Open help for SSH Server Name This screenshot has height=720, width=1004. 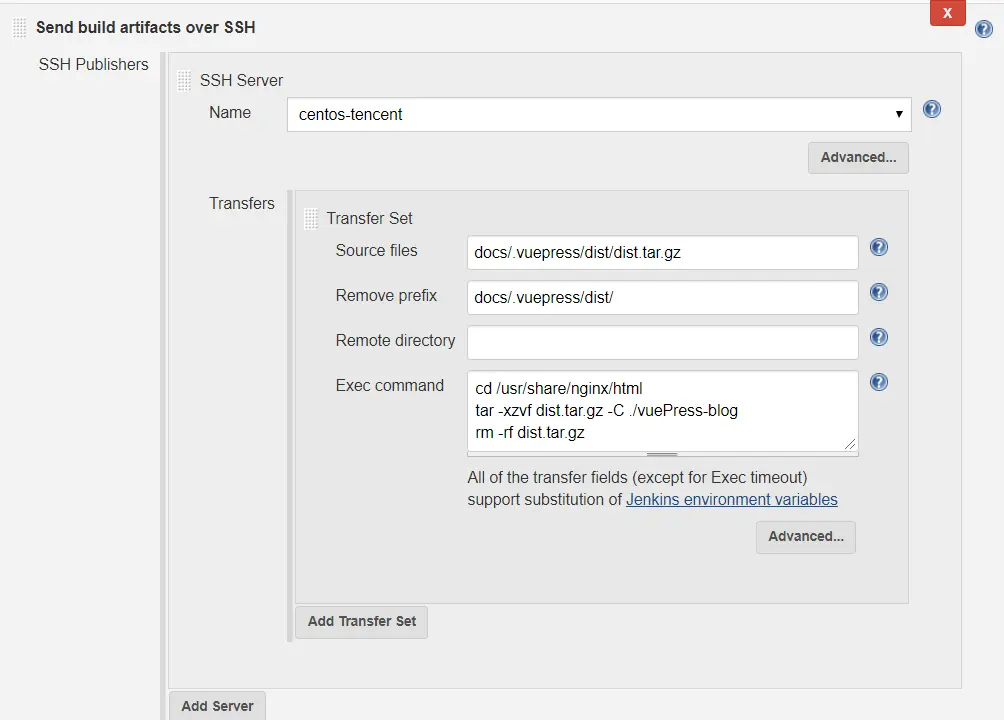point(932,109)
